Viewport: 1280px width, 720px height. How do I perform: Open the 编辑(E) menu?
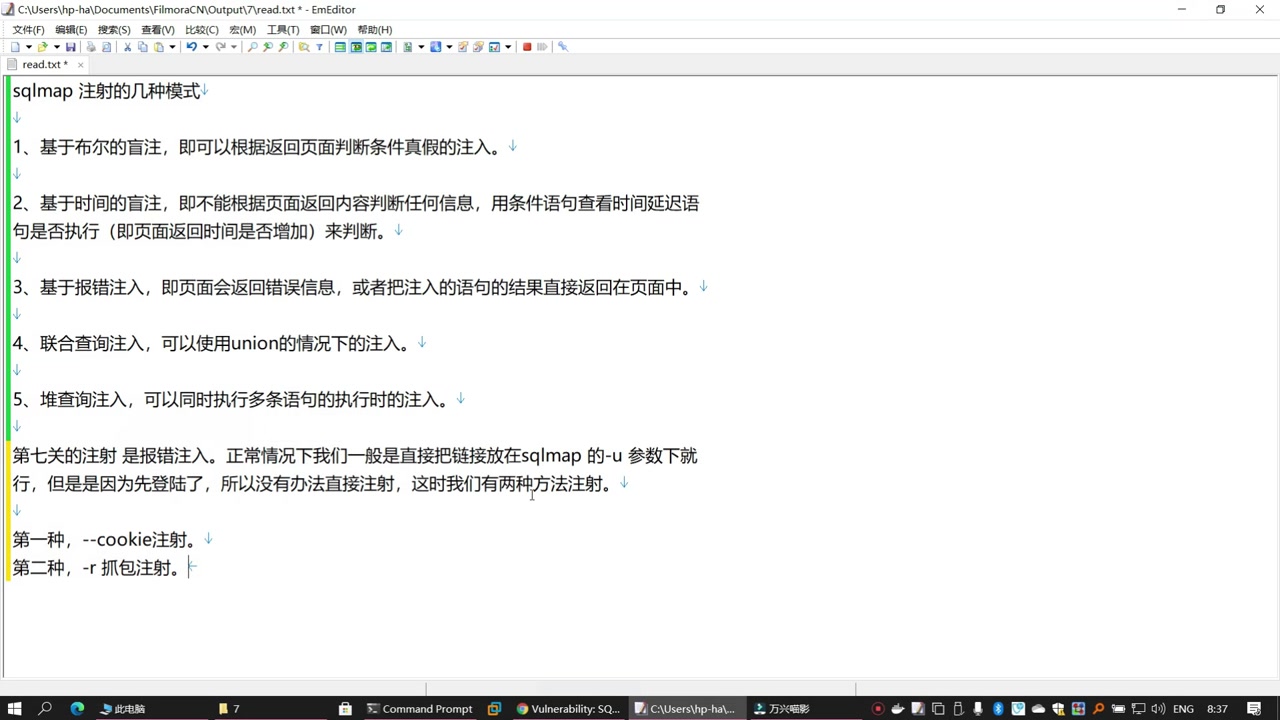tap(71, 30)
